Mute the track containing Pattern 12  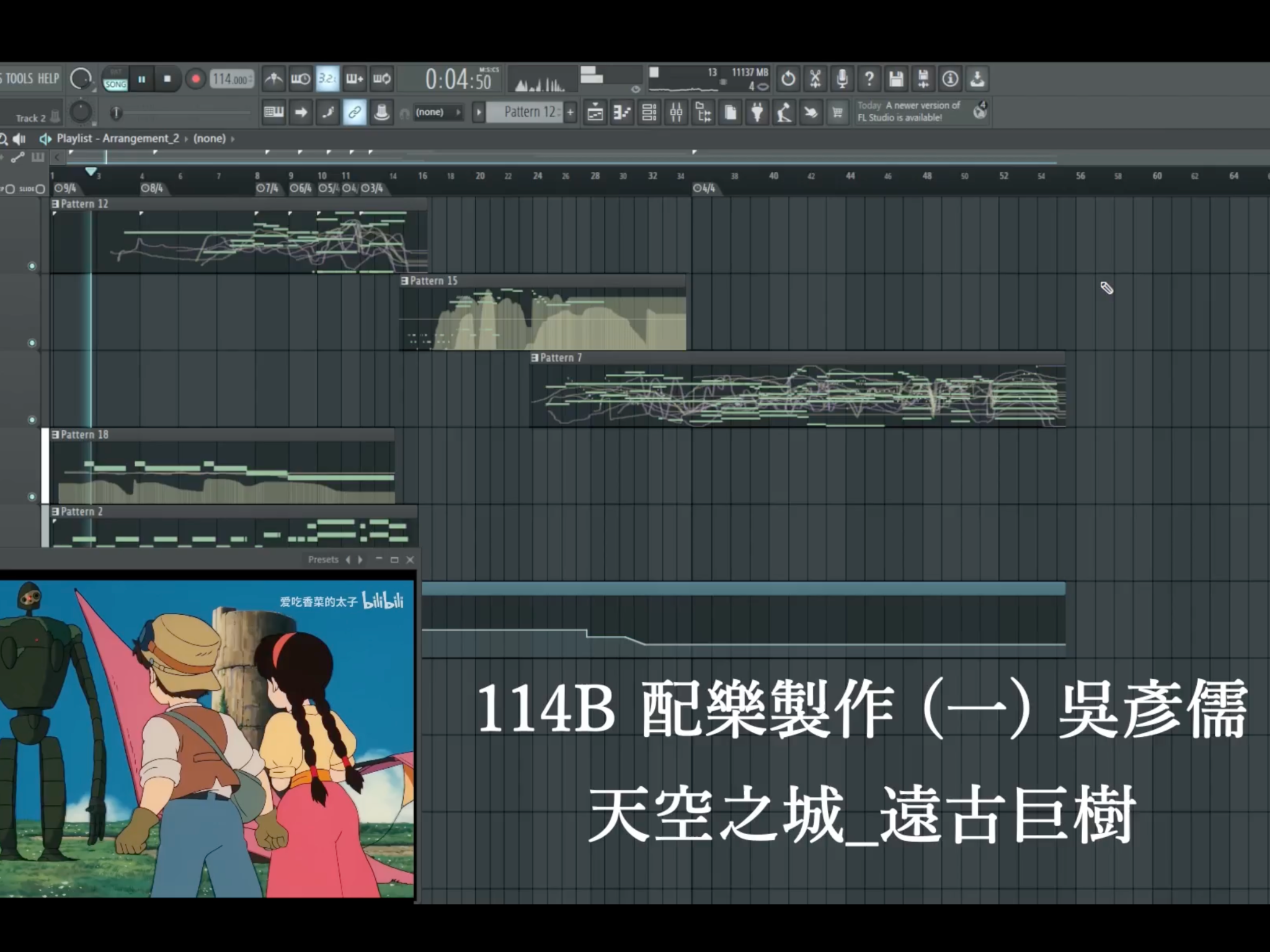pos(32,266)
